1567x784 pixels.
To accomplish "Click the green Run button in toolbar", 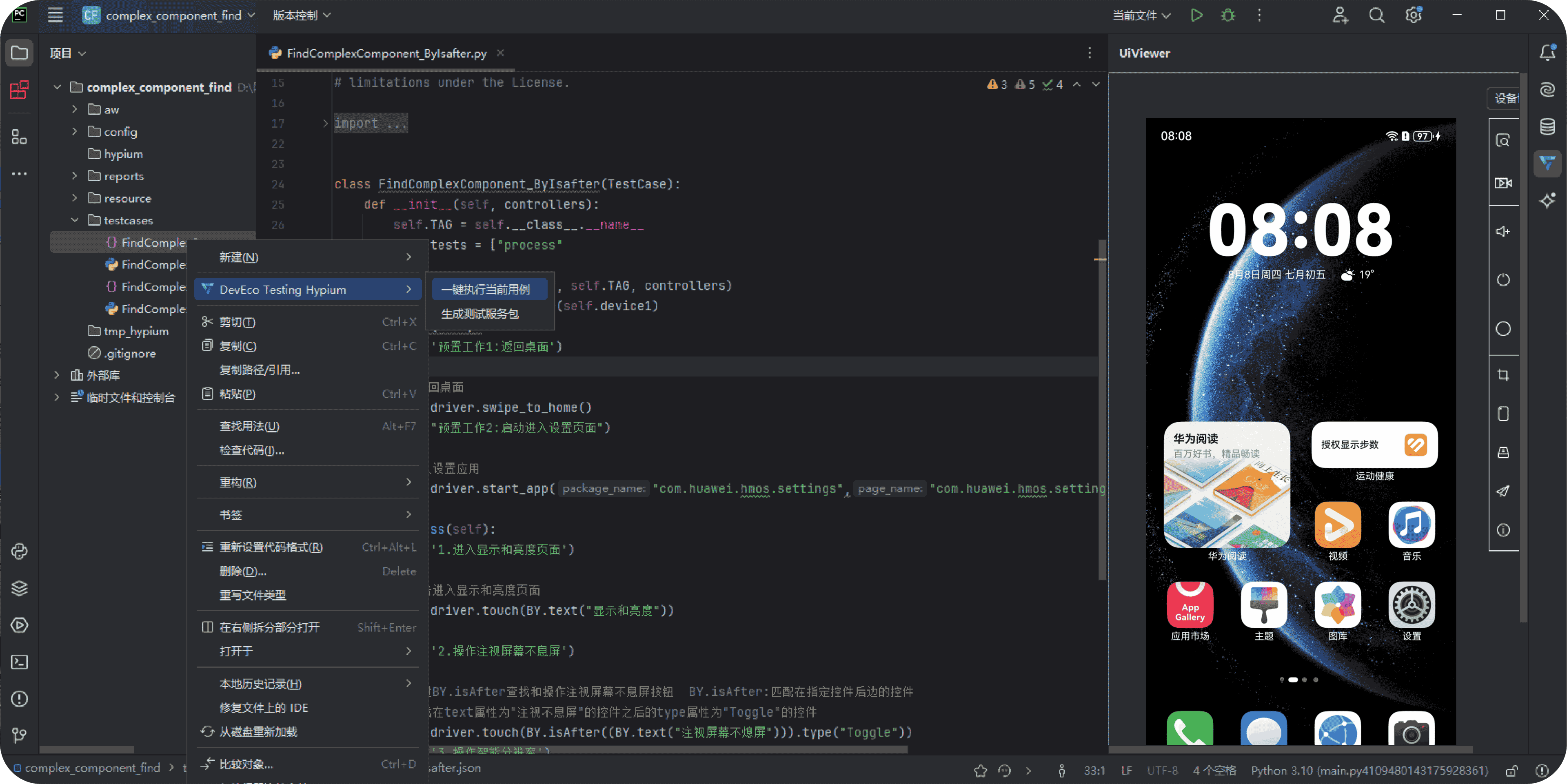I will (x=1196, y=15).
